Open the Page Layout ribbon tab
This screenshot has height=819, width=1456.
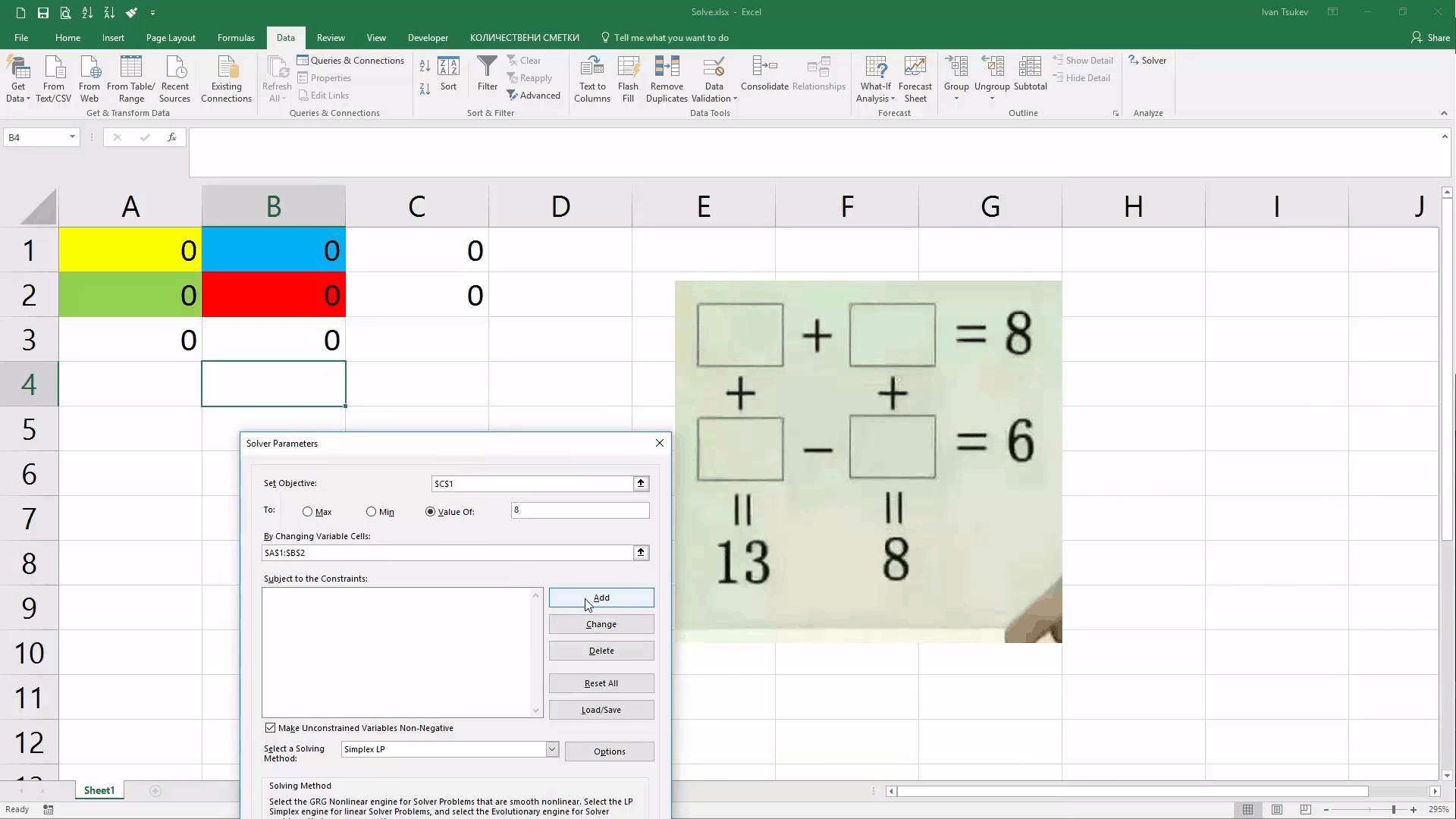click(x=171, y=38)
